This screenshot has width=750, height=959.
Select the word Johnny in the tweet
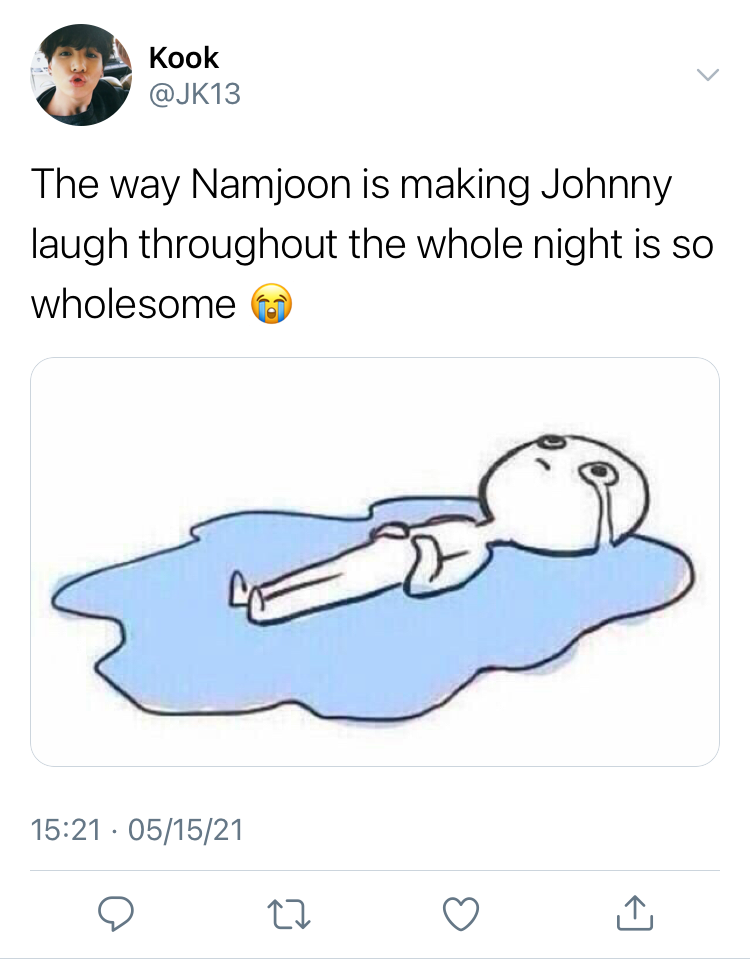click(x=606, y=187)
